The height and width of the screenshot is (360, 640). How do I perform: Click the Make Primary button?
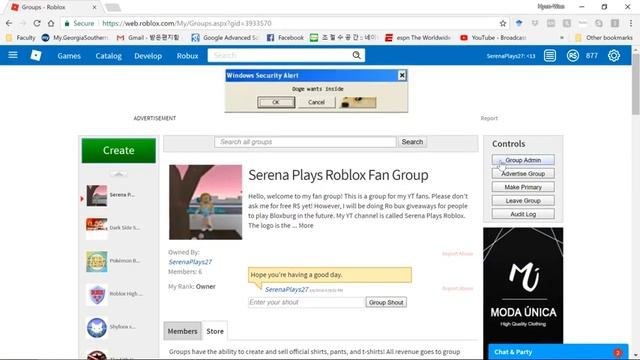(523, 187)
